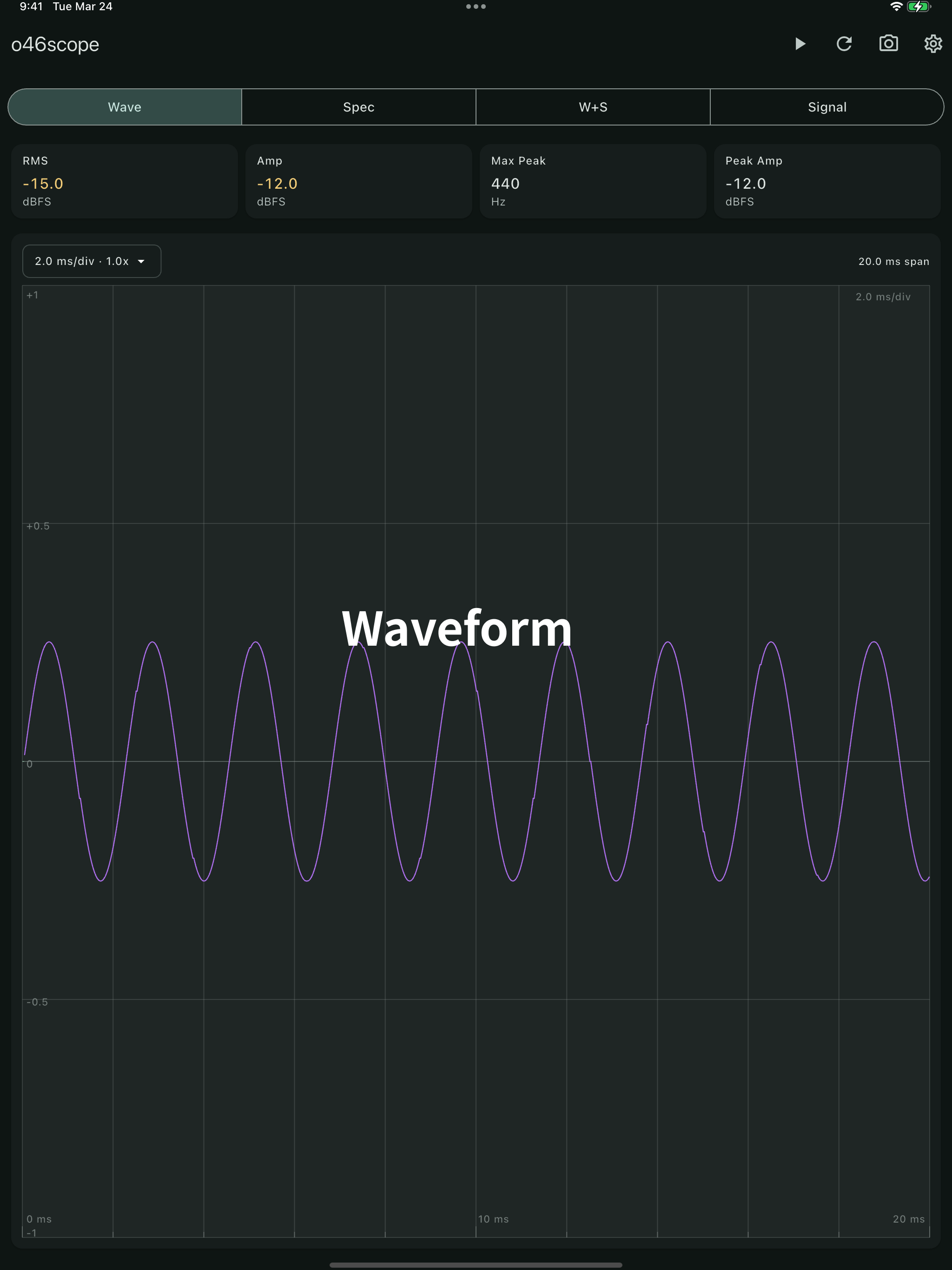Click the Max Peak 440 Hz card
Image resolution: width=952 pixels, height=1270 pixels.
(x=593, y=181)
